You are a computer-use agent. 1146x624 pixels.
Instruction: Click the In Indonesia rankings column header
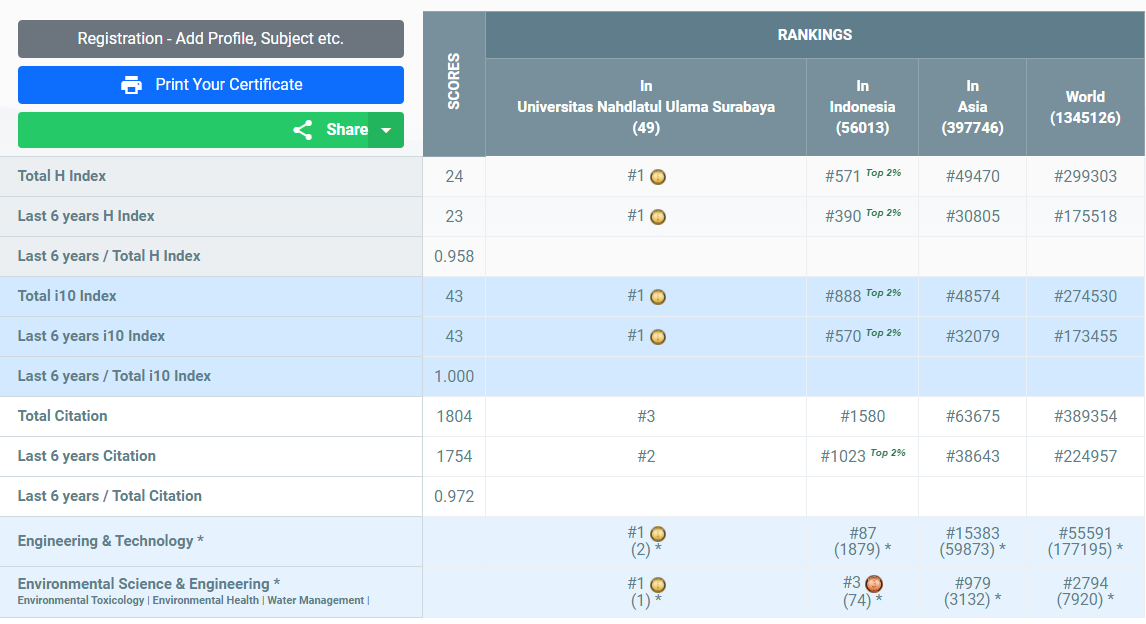(x=862, y=107)
